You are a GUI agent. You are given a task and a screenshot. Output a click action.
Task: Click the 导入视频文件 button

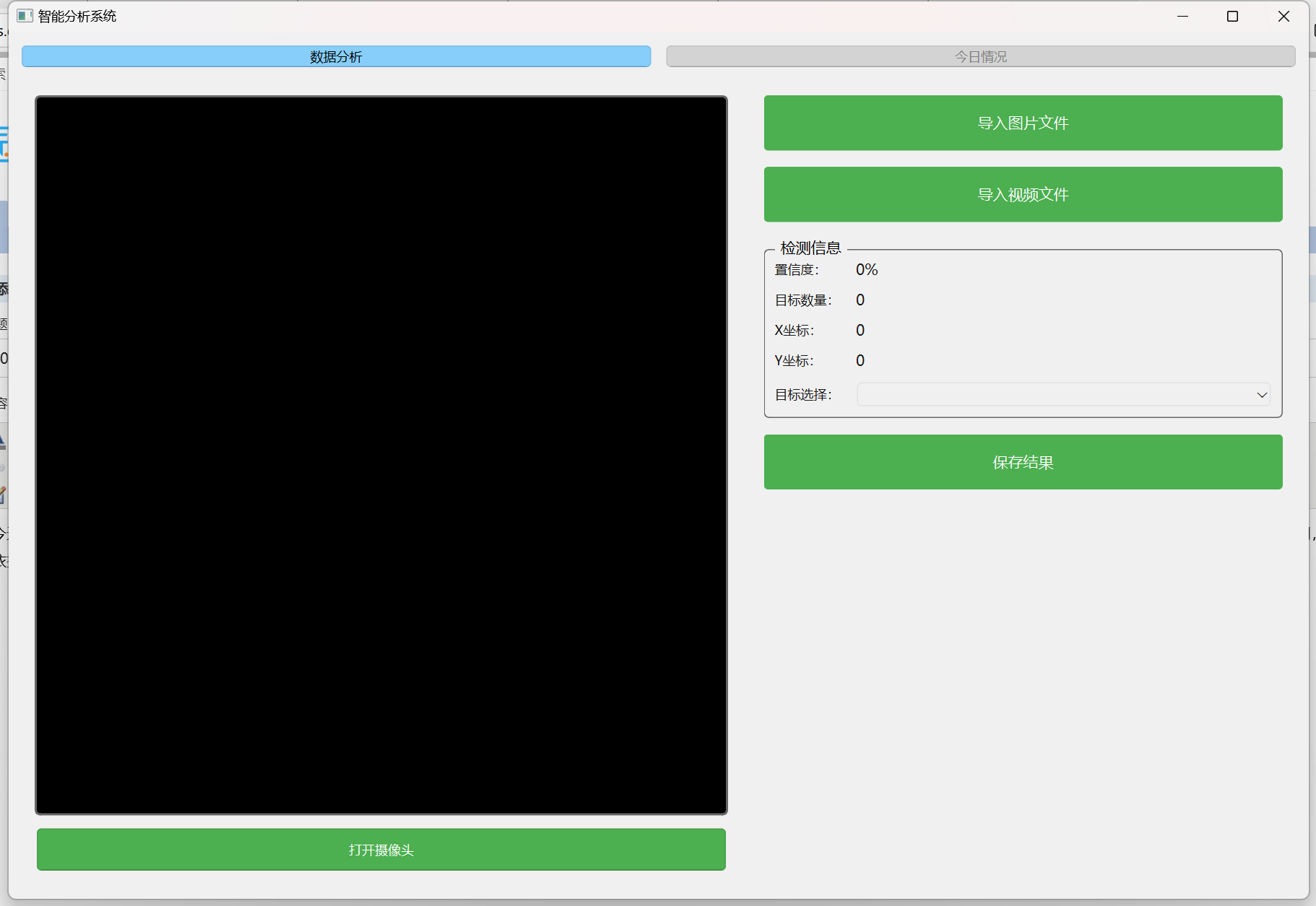[1023, 194]
